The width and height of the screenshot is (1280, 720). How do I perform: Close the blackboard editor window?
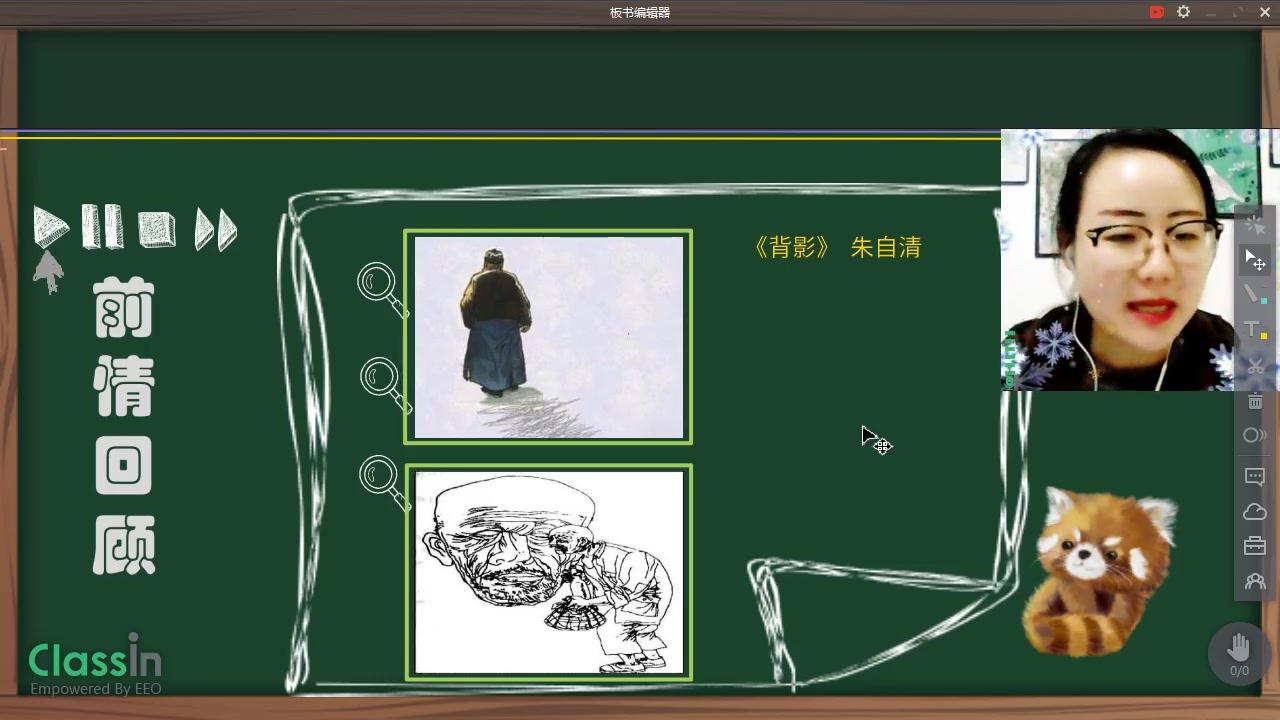coord(1265,12)
